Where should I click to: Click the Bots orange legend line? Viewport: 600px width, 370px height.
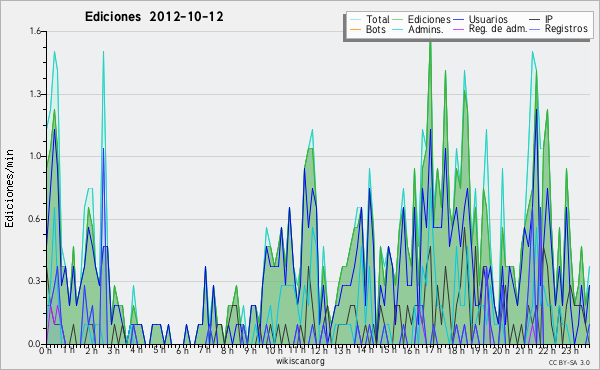355,29
